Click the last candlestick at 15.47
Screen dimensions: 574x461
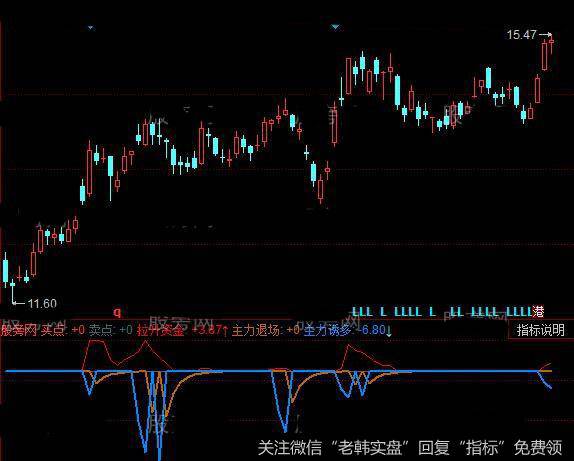tap(551, 43)
